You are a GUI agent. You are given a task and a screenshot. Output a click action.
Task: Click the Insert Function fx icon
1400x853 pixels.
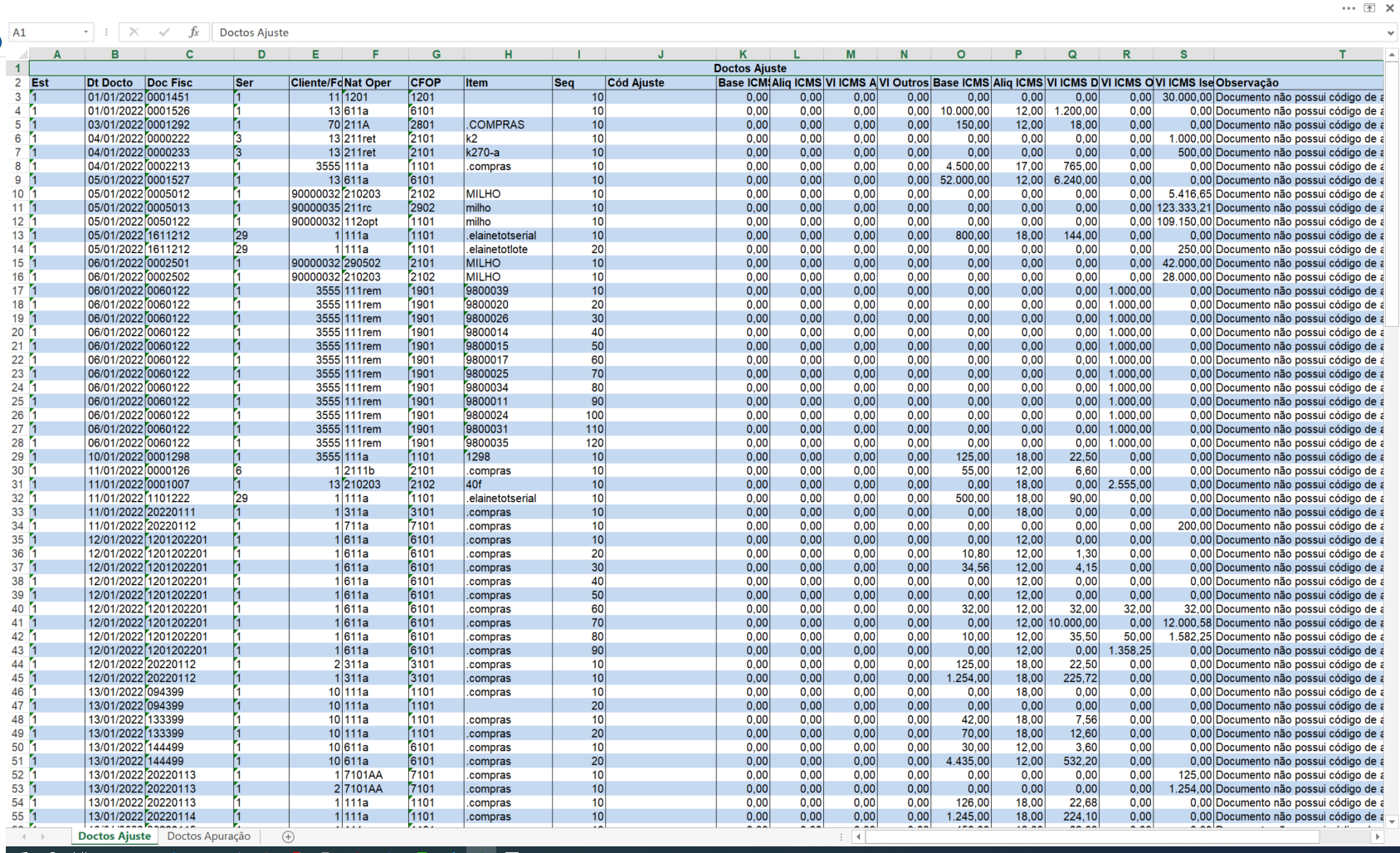click(193, 32)
